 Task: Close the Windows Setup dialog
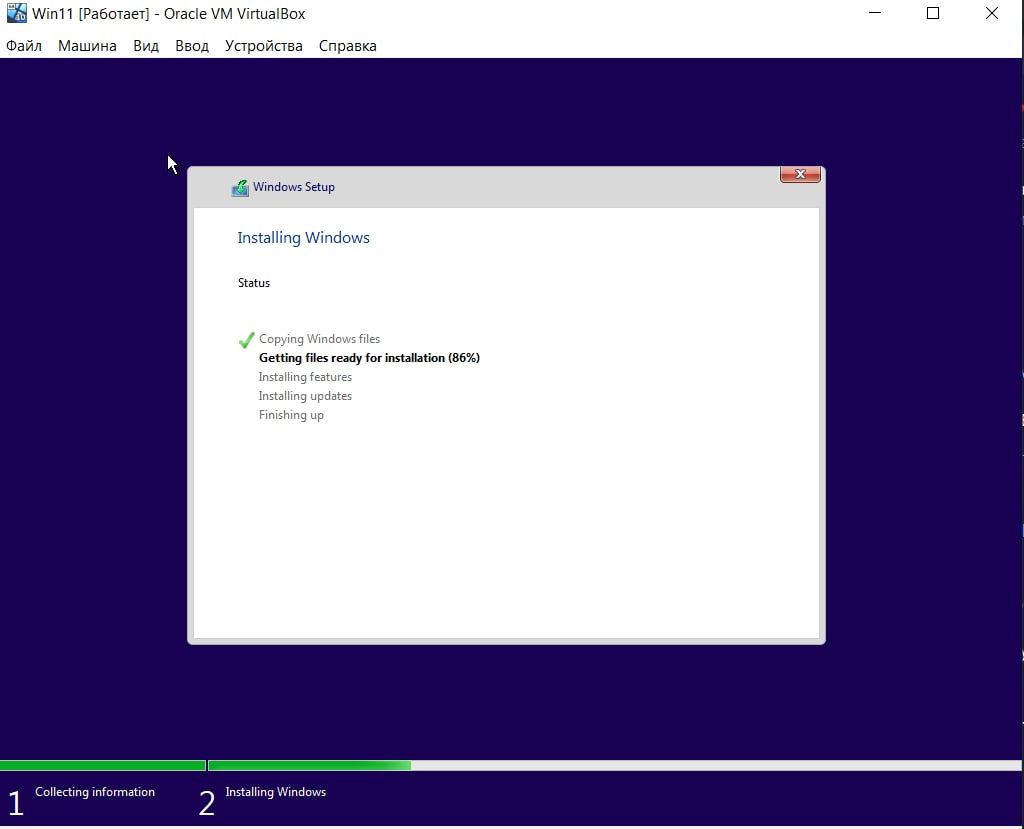(x=800, y=174)
